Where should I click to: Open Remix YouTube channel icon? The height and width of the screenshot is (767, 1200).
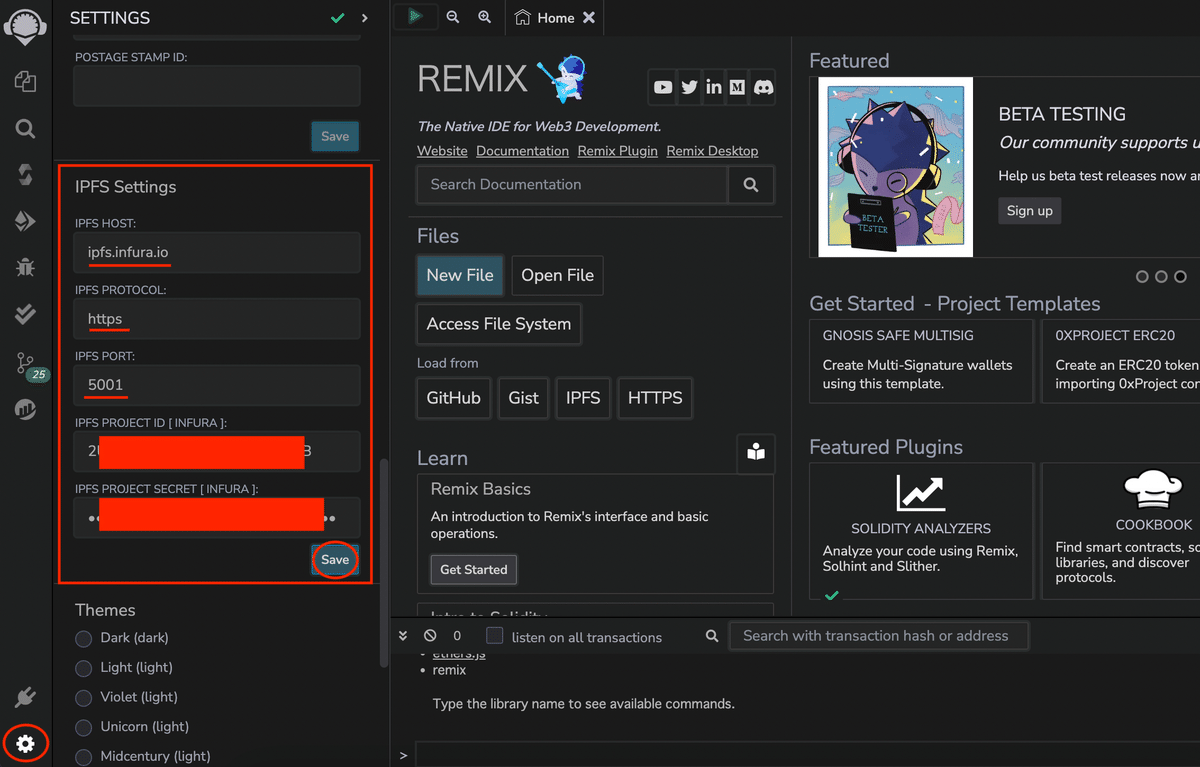663,87
